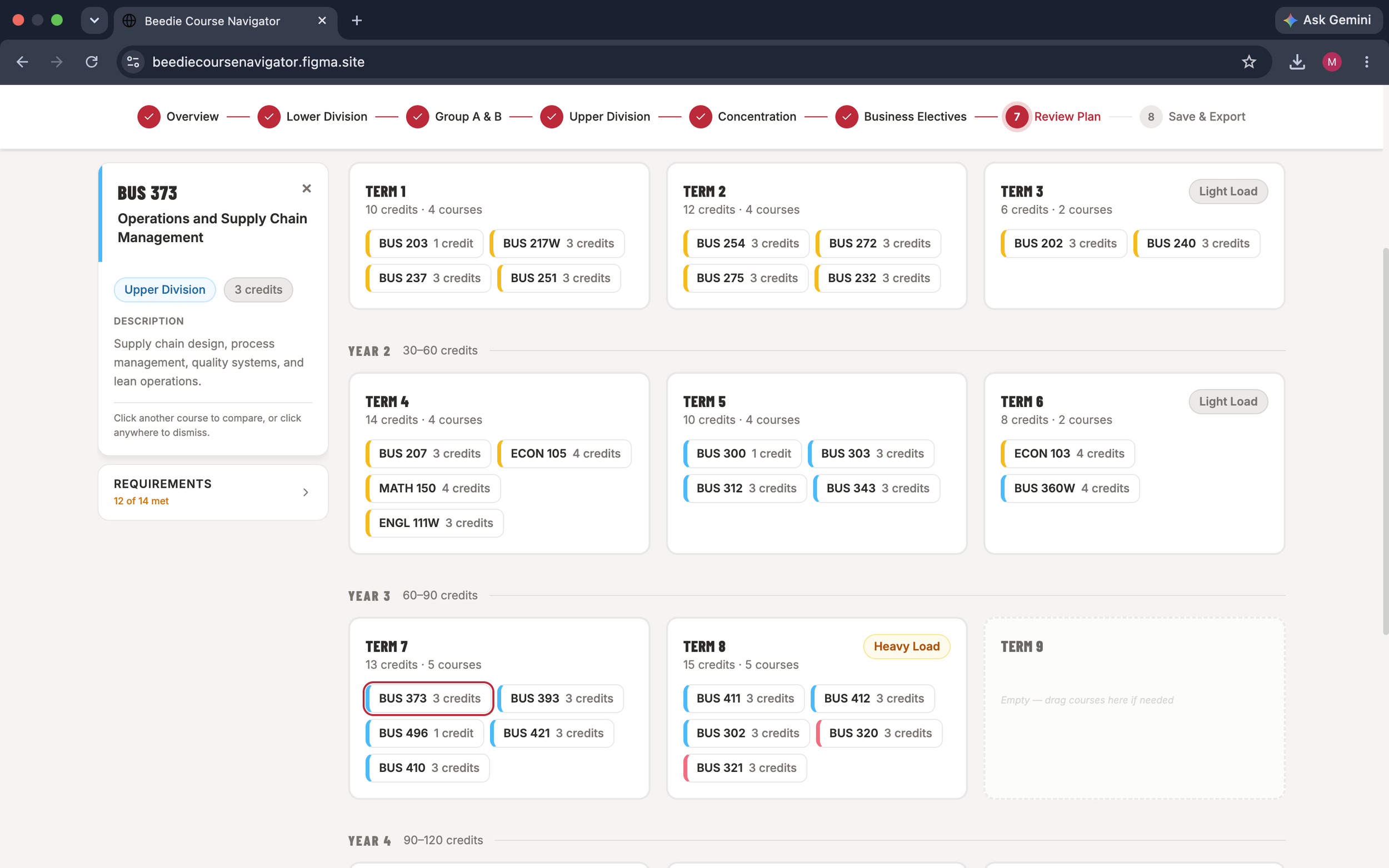
Task: Open the tab search dropdown arrow
Action: pyautogui.click(x=95, y=21)
